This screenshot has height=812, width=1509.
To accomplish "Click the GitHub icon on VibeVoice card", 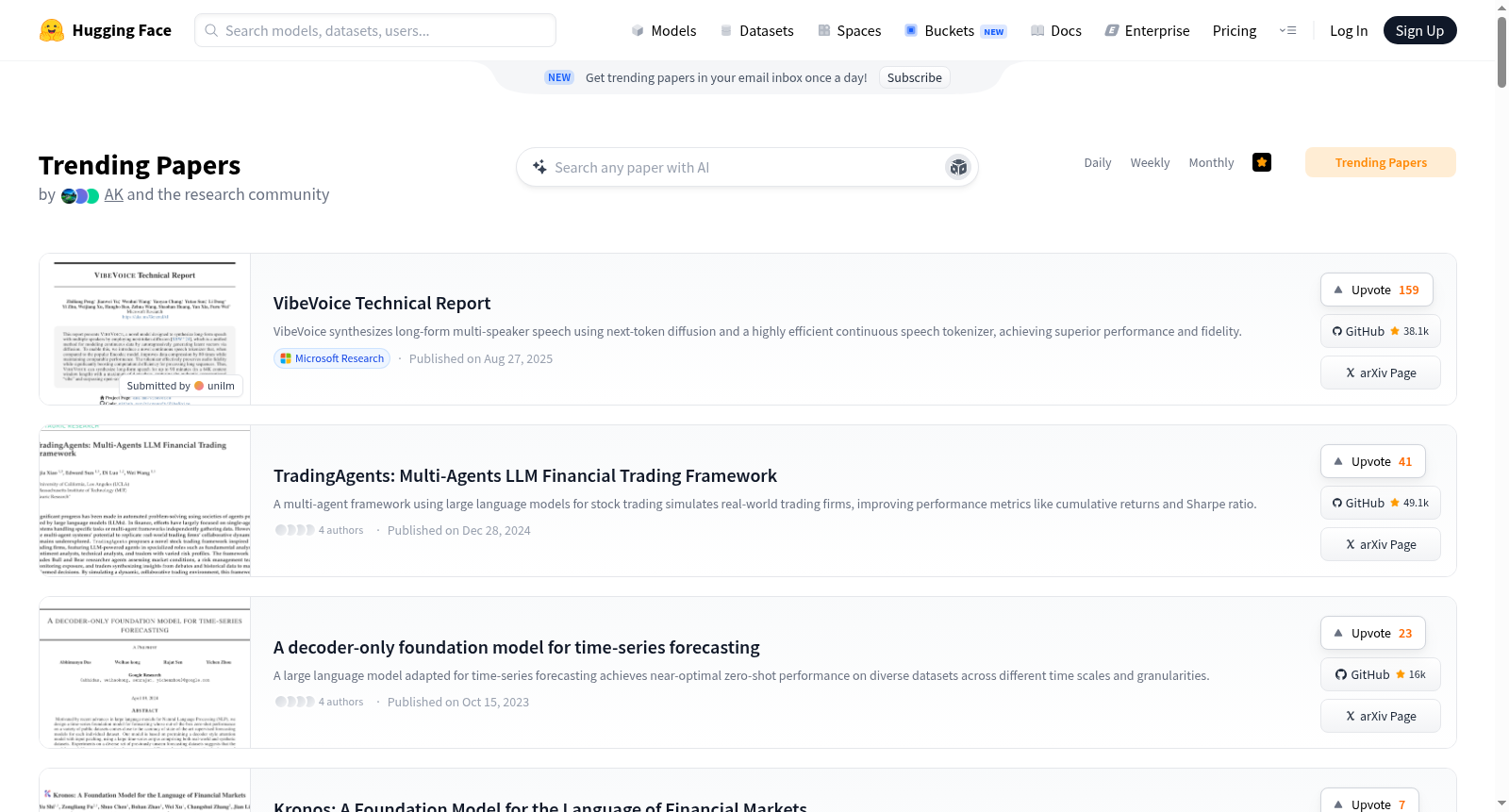I will tap(1337, 331).
